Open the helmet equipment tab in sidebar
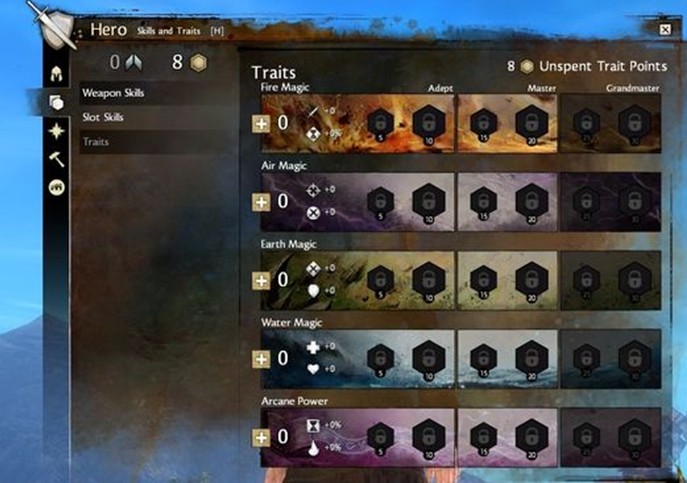The image size is (687, 483). point(57,74)
